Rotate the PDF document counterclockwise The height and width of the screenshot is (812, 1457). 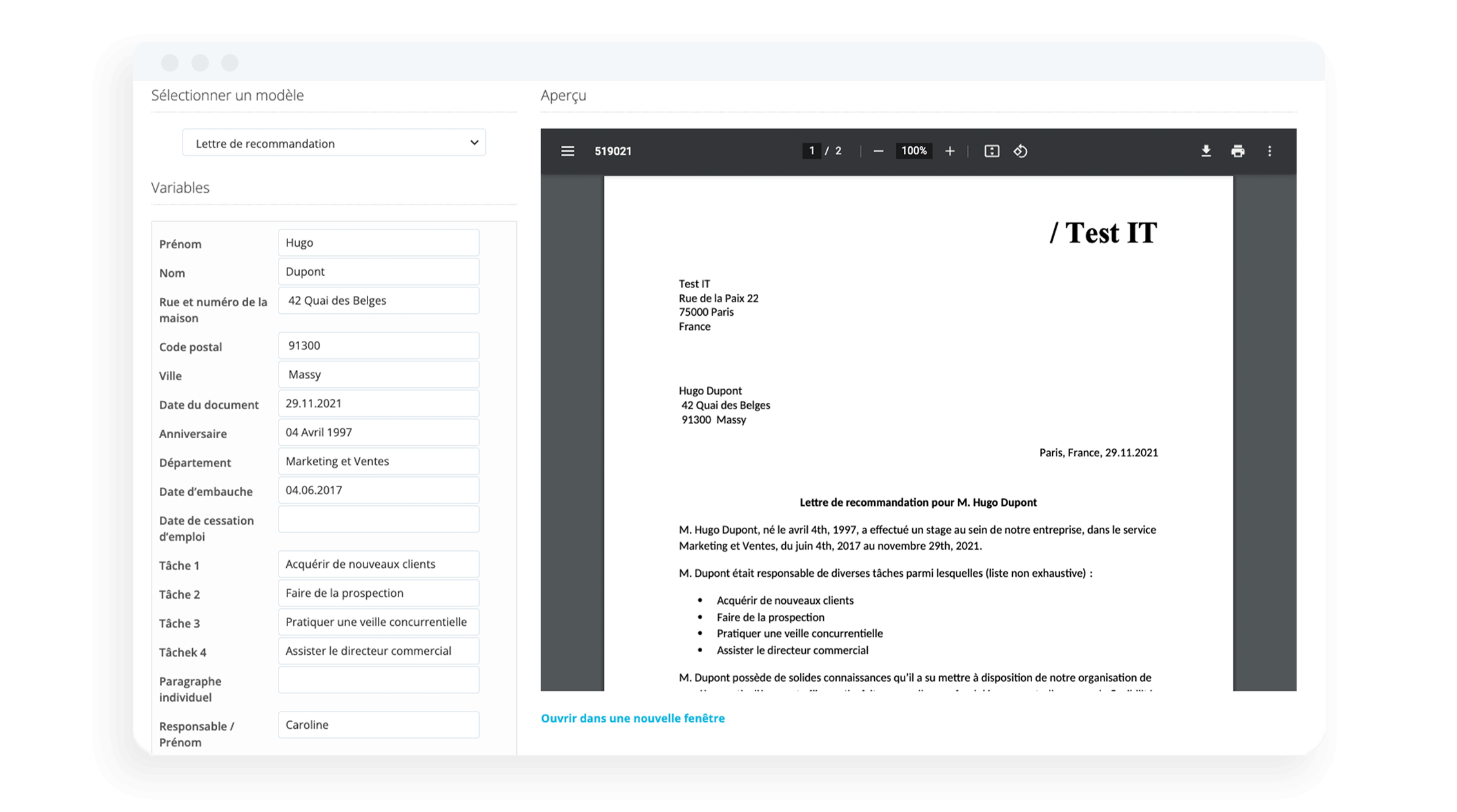coord(1021,151)
